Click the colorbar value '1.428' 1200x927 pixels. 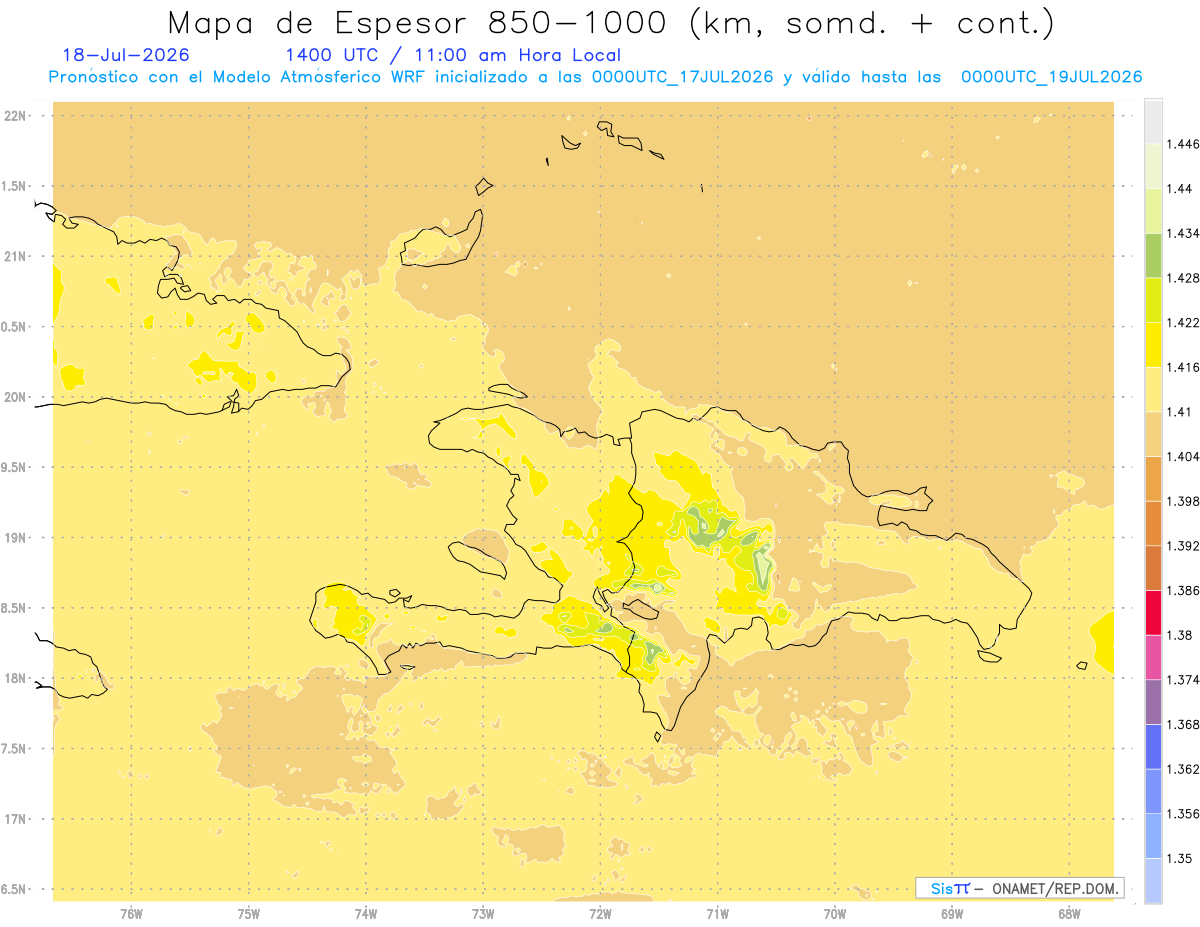[1183, 278]
